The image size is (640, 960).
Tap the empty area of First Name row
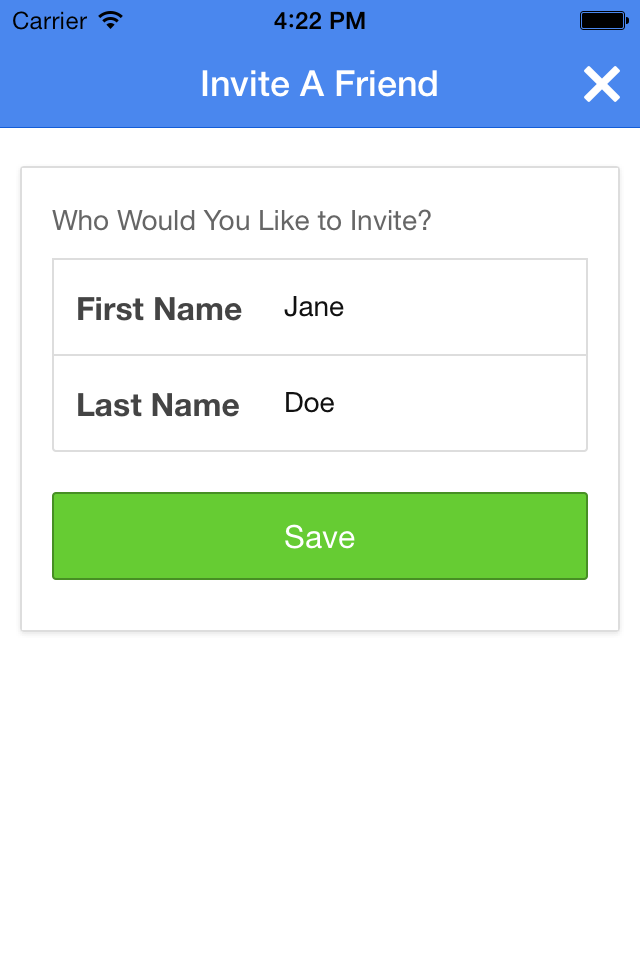tap(465, 307)
